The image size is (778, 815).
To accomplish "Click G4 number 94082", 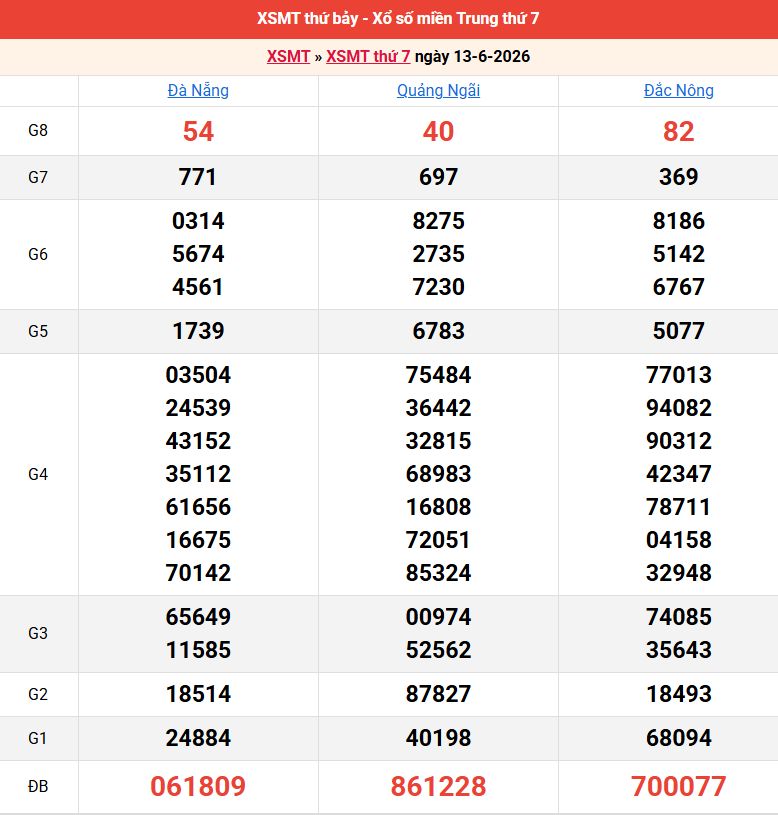I will [x=679, y=408].
